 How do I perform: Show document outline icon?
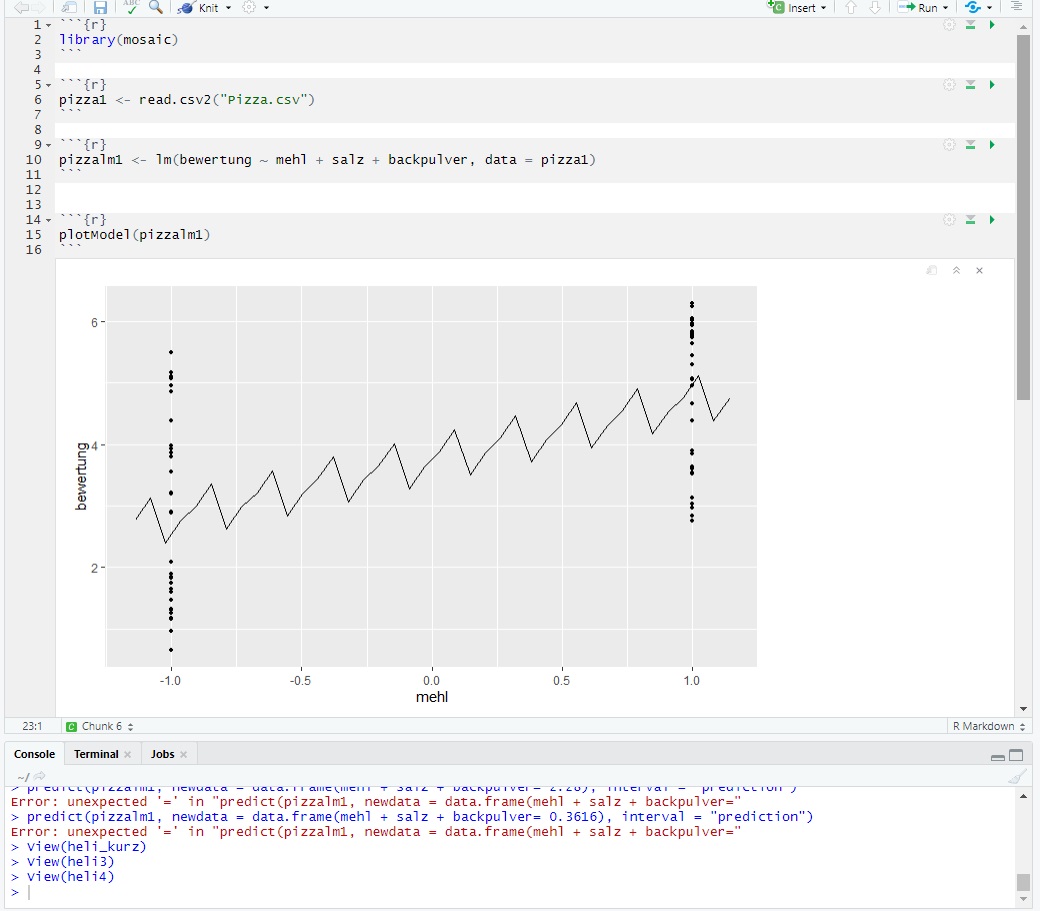click(1016, 7)
